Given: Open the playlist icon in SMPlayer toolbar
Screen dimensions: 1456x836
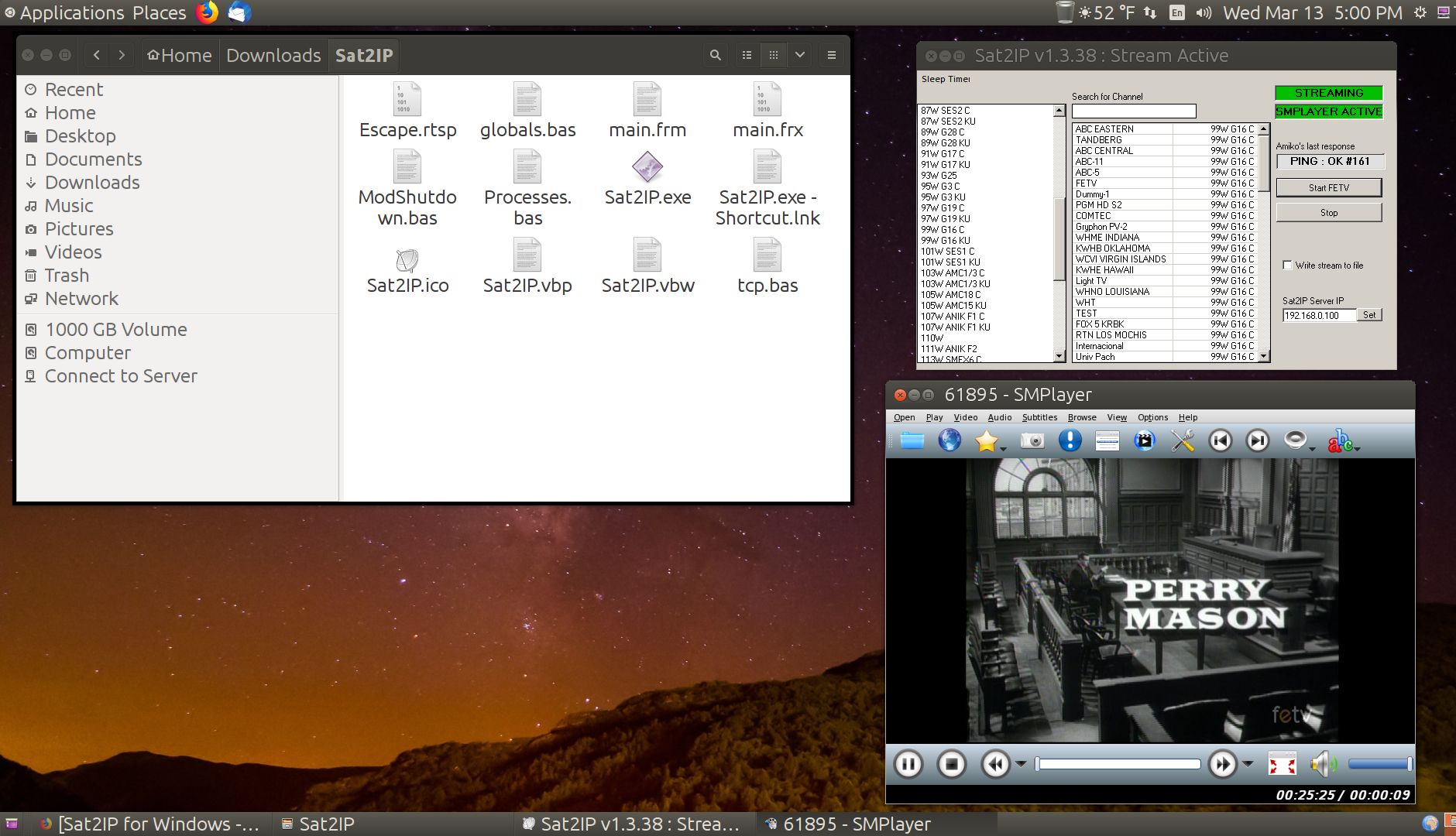Looking at the screenshot, I should coord(1107,441).
